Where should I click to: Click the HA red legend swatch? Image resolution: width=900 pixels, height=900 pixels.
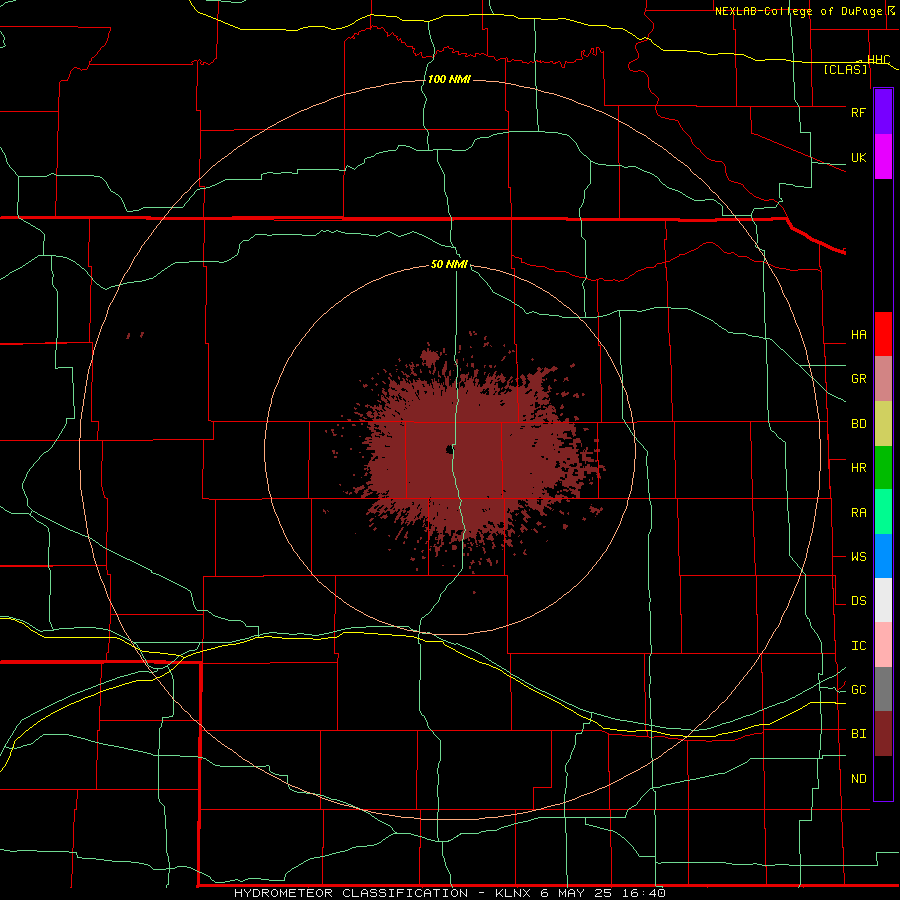click(883, 334)
